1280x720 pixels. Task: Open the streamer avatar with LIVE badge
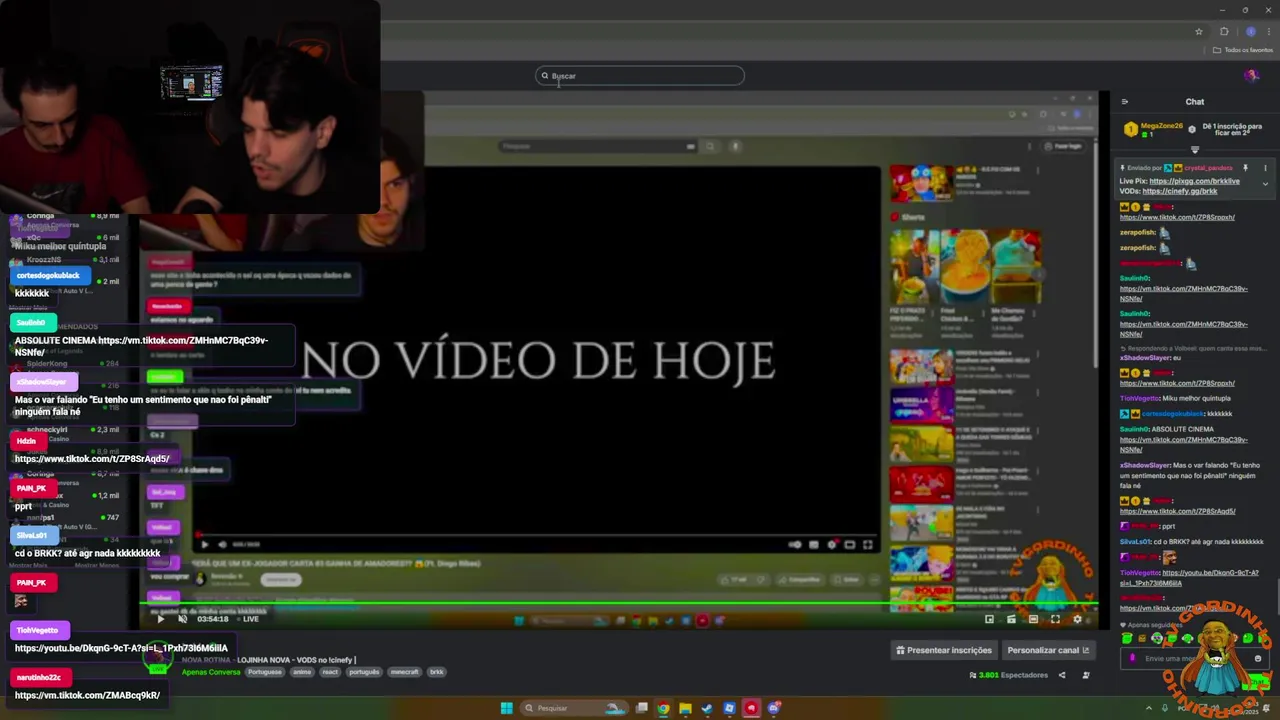pos(157,658)
